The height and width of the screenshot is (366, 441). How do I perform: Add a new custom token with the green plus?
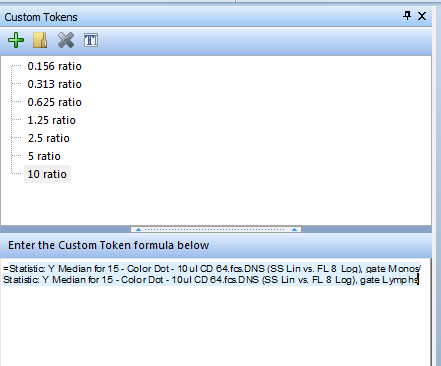pyautogui.click(x=16, y=40)
